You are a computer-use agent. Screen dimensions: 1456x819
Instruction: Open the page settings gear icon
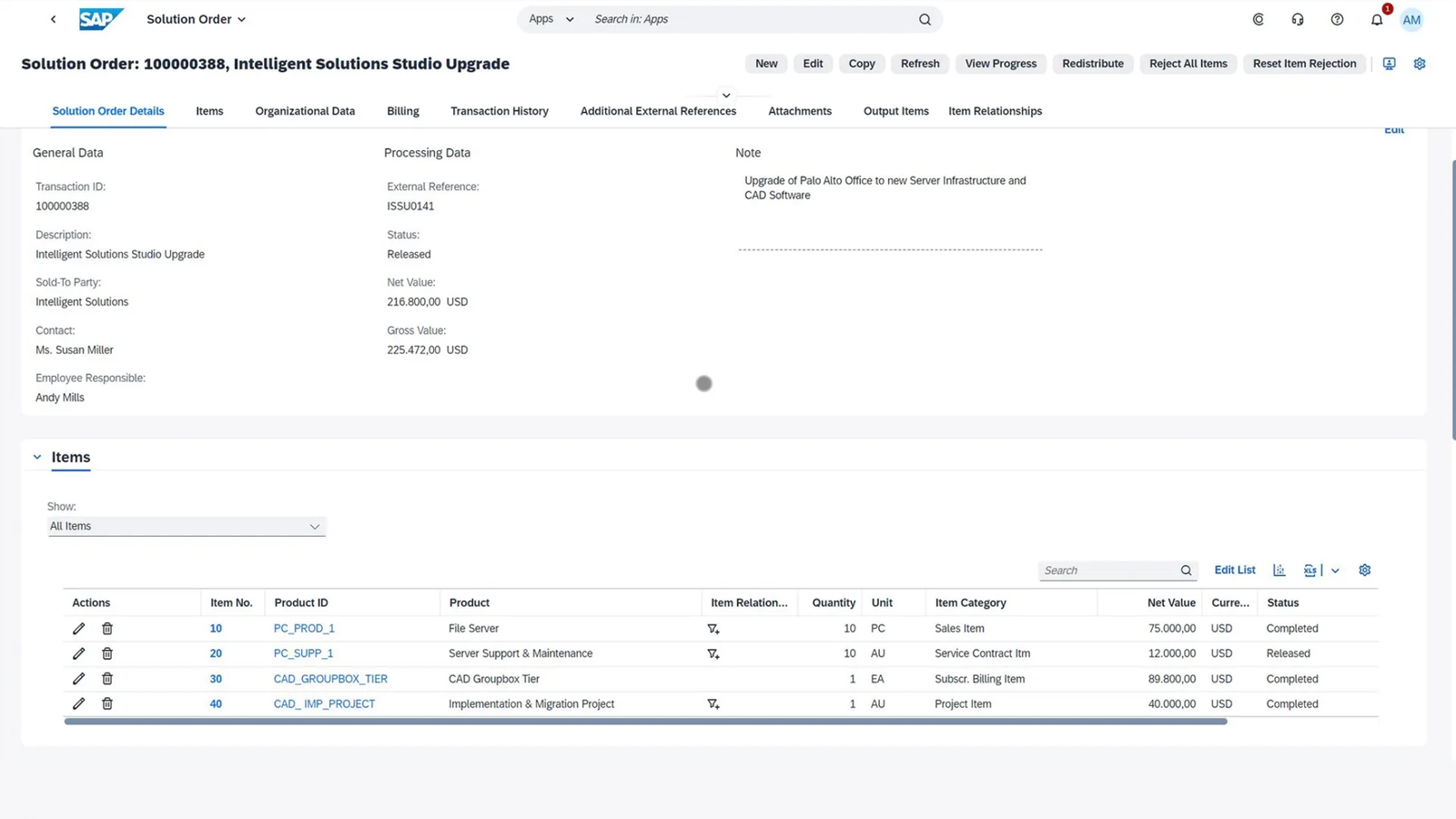pos(1419,64)
